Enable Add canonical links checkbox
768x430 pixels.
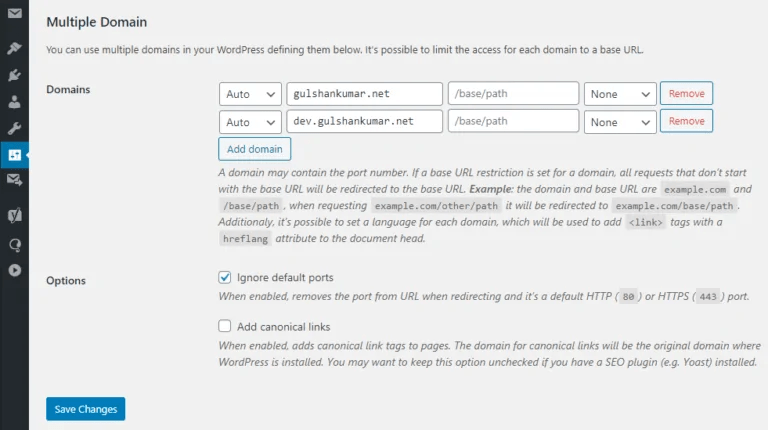[x=225, y=326]
